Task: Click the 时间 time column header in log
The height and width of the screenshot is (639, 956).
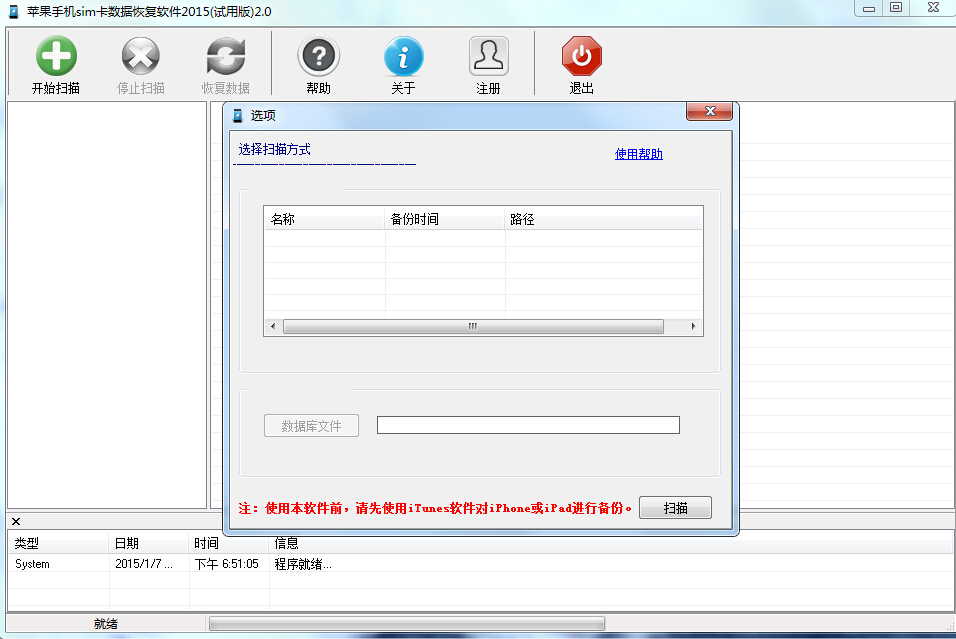Action: point(229,543)
